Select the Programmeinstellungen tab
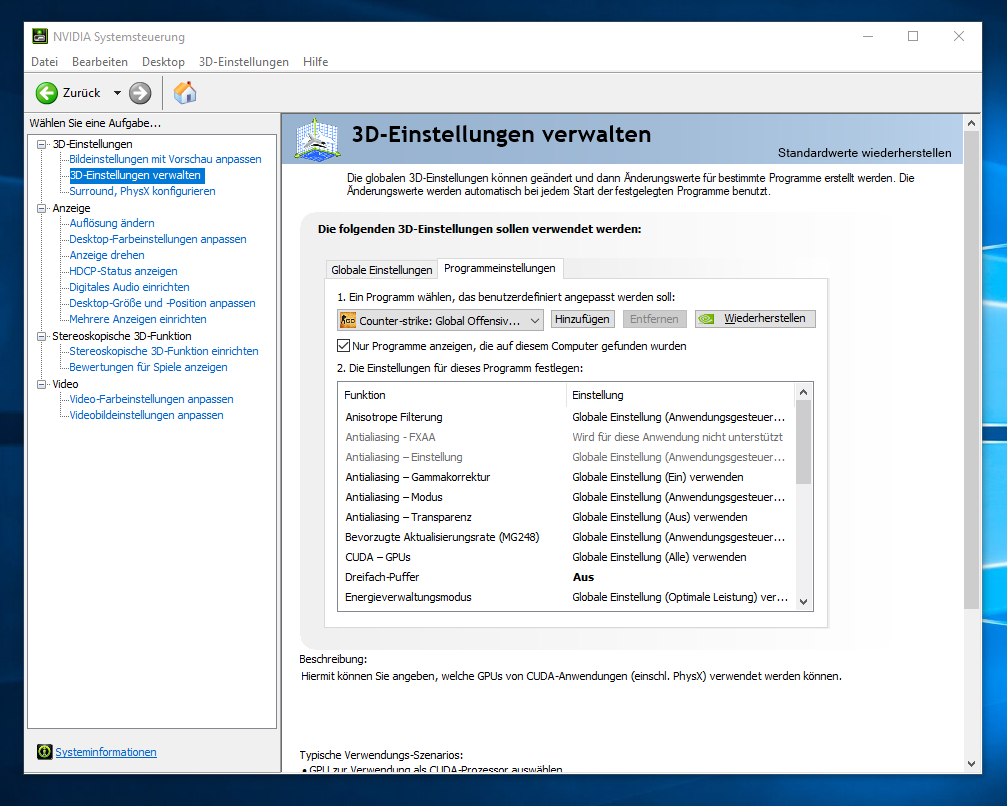Image resolution: width=1007 pixels, height=806 pixels. coord(500,268)
